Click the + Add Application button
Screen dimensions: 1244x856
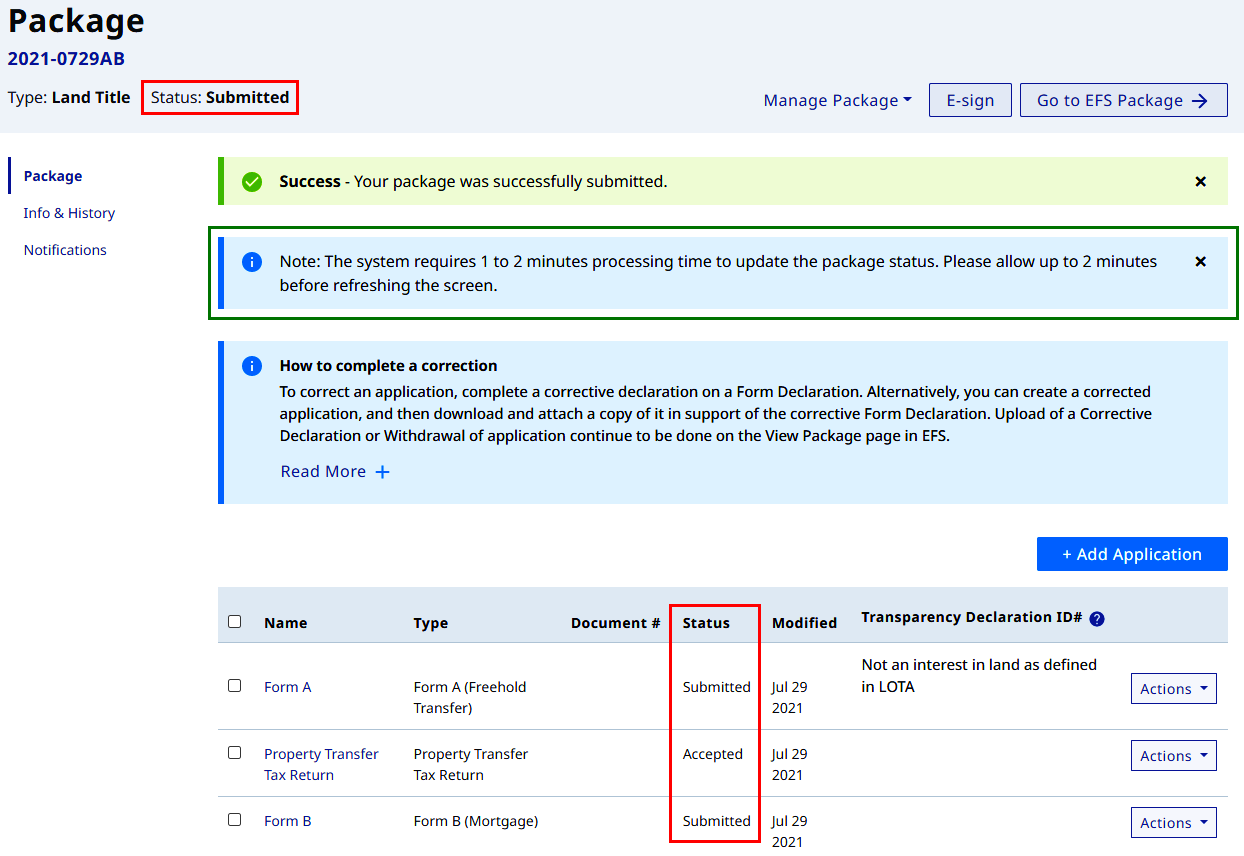1132,554
